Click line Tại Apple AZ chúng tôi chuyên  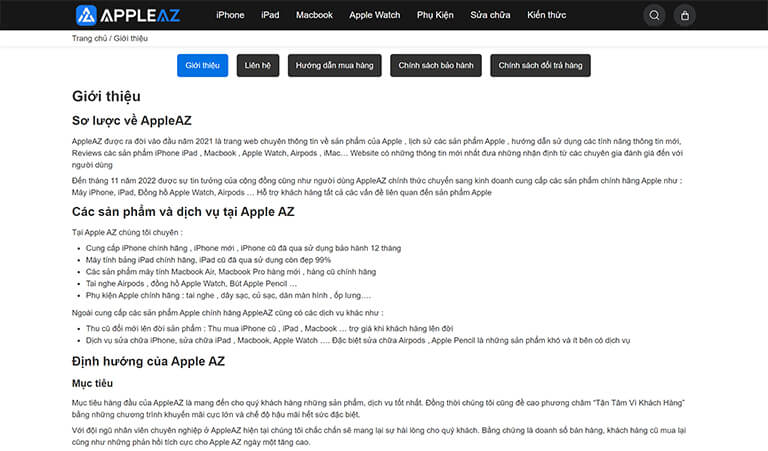click(127, 232)
